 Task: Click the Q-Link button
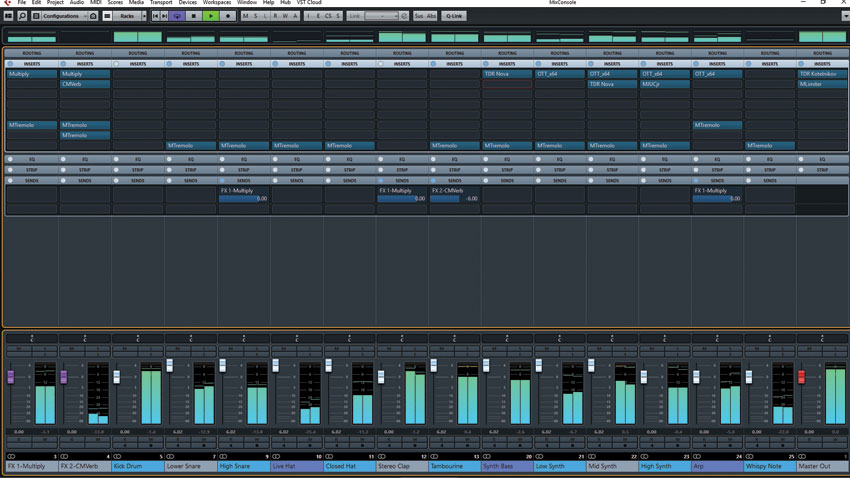tap(454, 16)
